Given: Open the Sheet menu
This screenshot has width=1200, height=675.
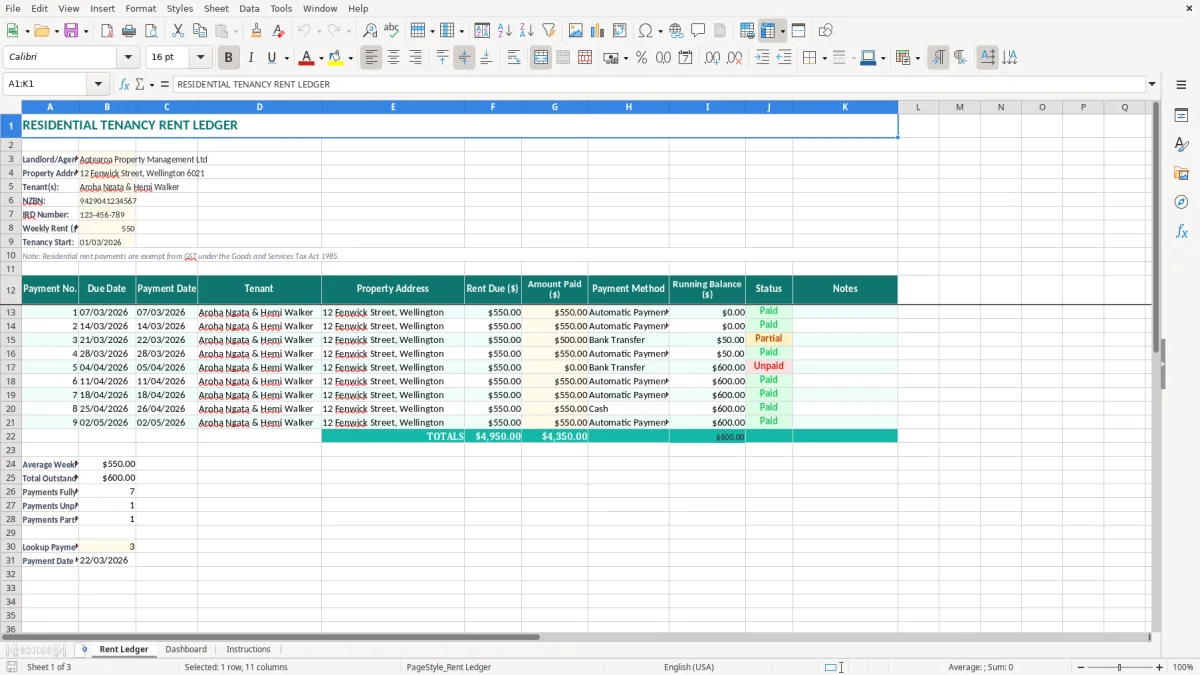Looking at the screenshot, I should click(x=216, y=8).
